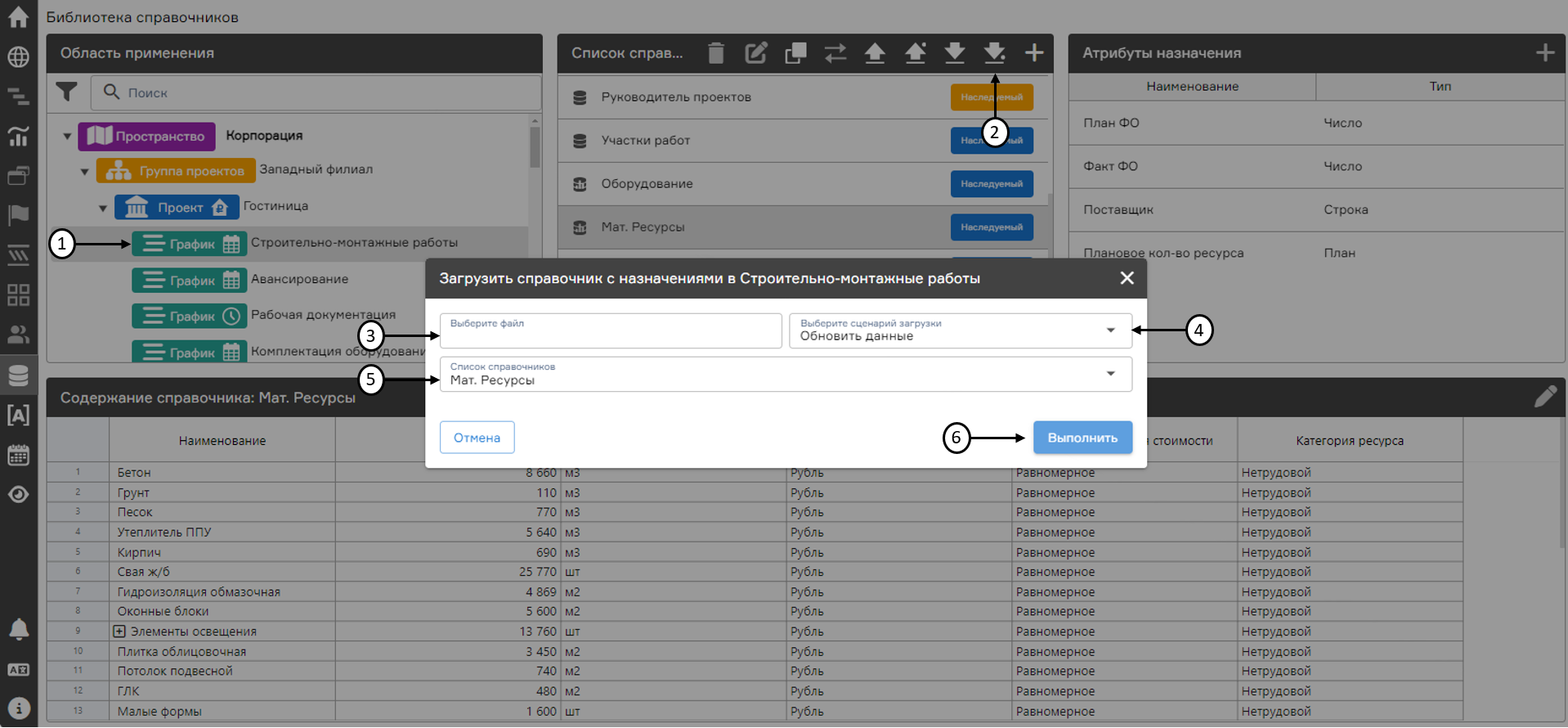This screenshot has width=1568, height=728.
Task: Open the globe icon in sidebar
Action: [x=18, y=57]
